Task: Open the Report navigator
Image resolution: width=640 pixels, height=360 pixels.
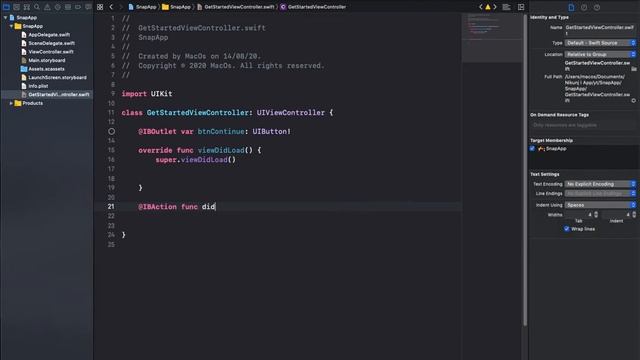Action: coord(88,7)
